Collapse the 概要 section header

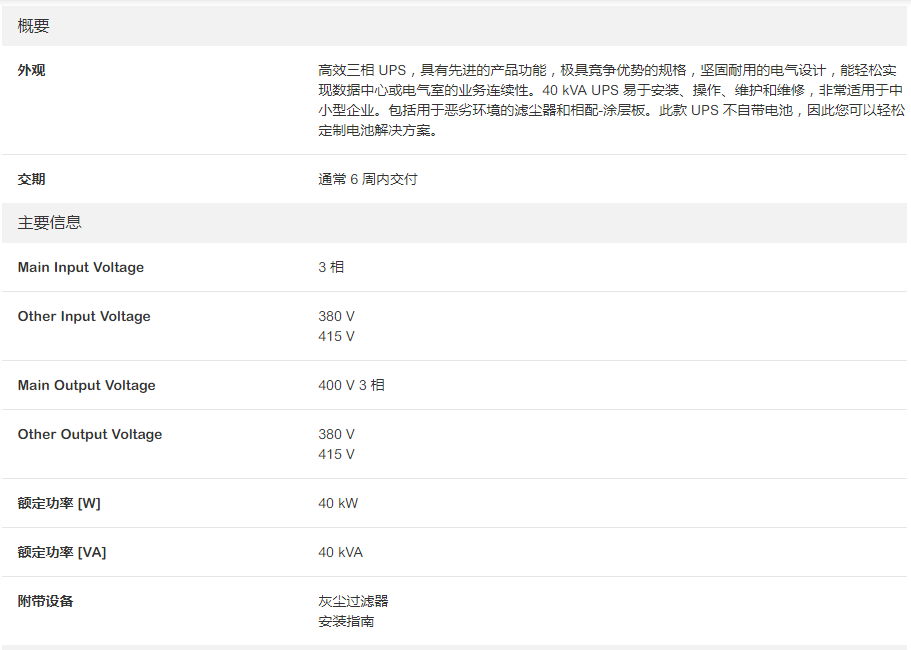(34, 26)
